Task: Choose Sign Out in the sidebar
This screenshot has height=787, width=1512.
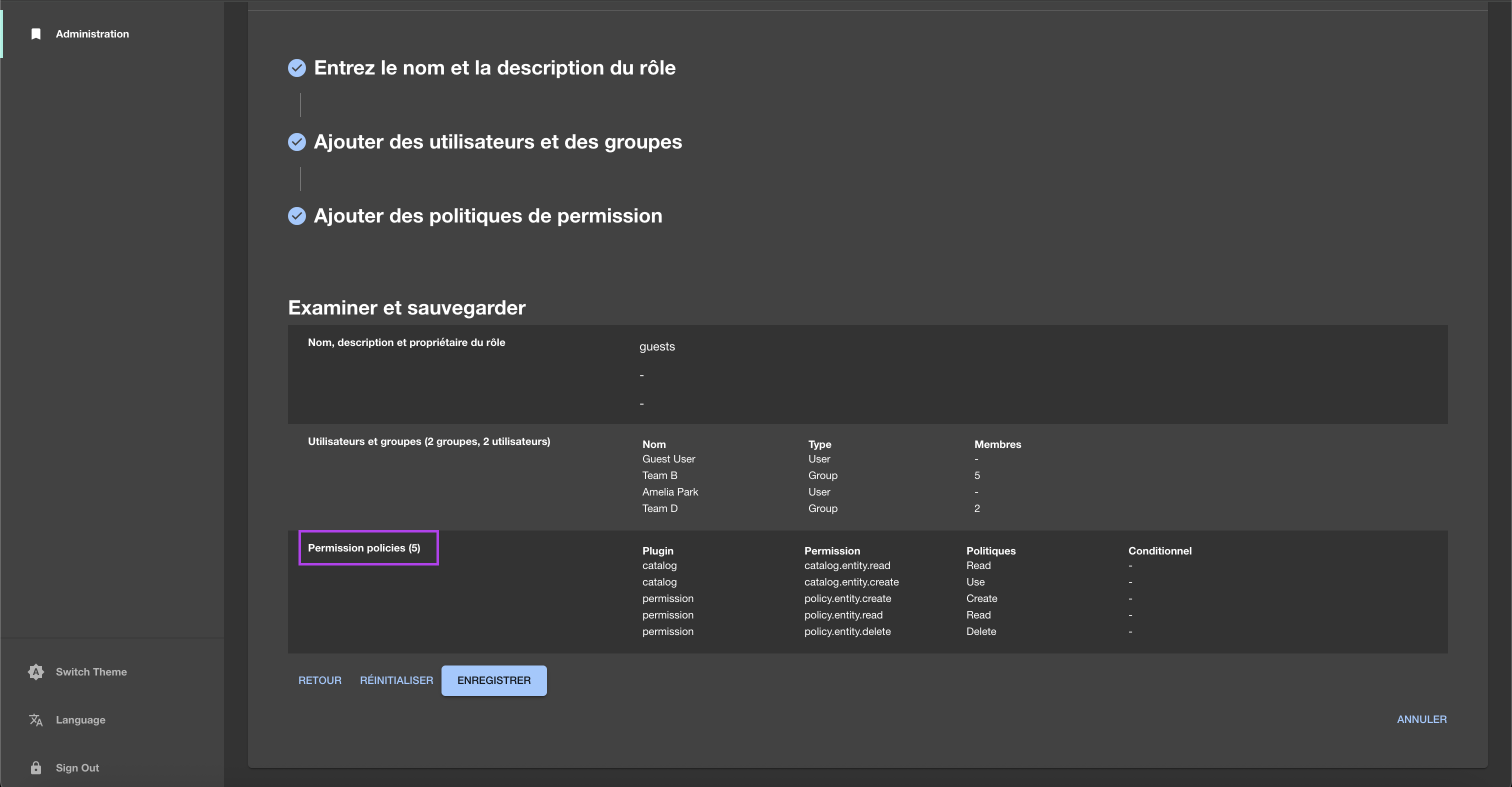Action: pos(77,767)
